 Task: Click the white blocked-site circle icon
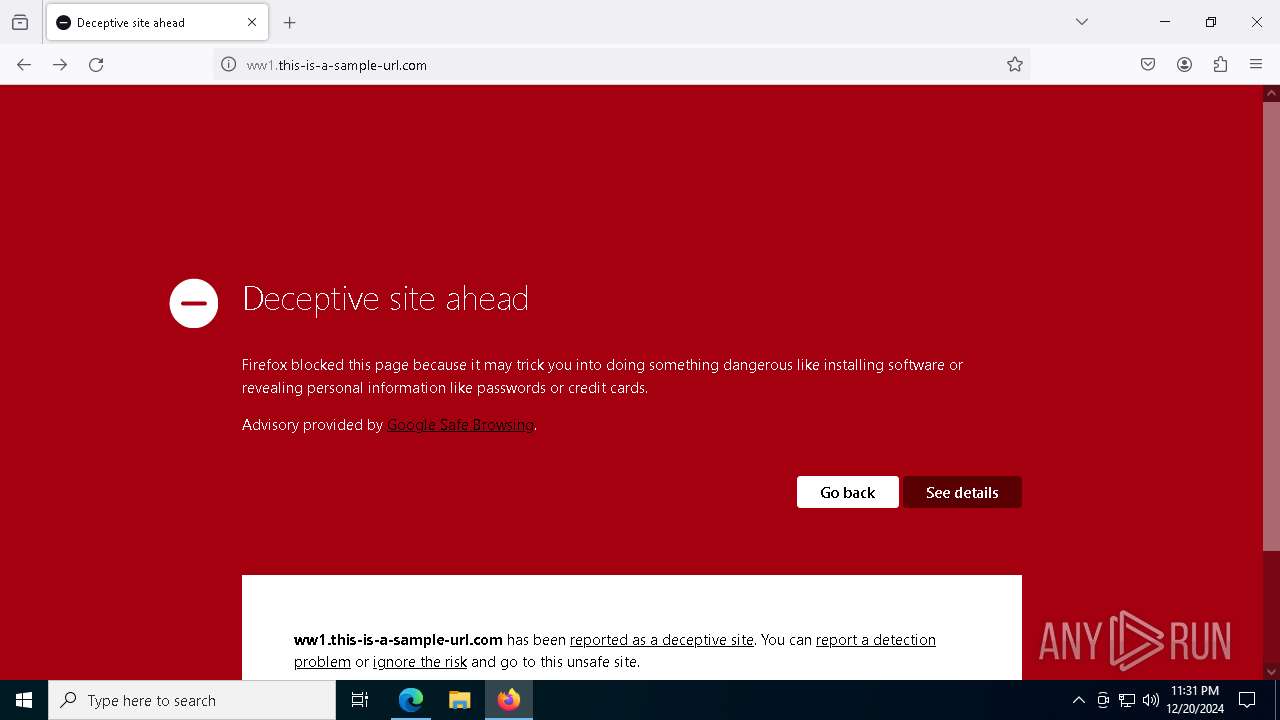[x=194, y=303]
